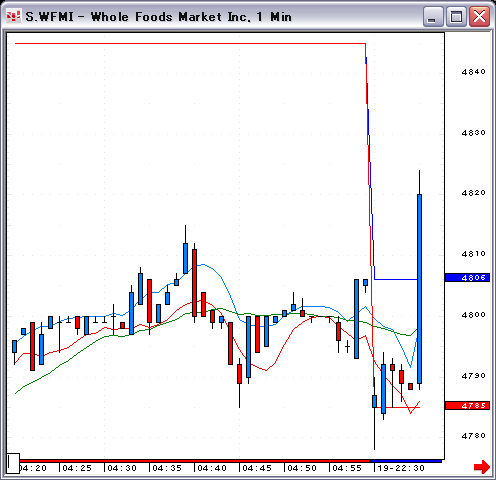Click the window title S.WFMI Whole Foods Market
The height and width of the screenshot is (480, 496).
click(x=158, y=17)
